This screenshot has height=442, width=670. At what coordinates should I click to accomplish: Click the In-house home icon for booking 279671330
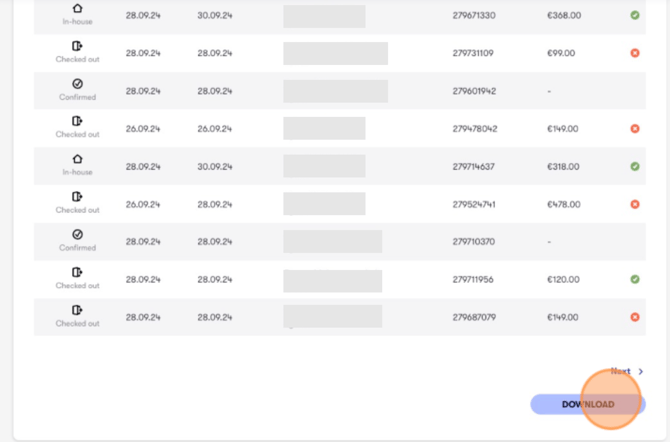click(77, 8)
